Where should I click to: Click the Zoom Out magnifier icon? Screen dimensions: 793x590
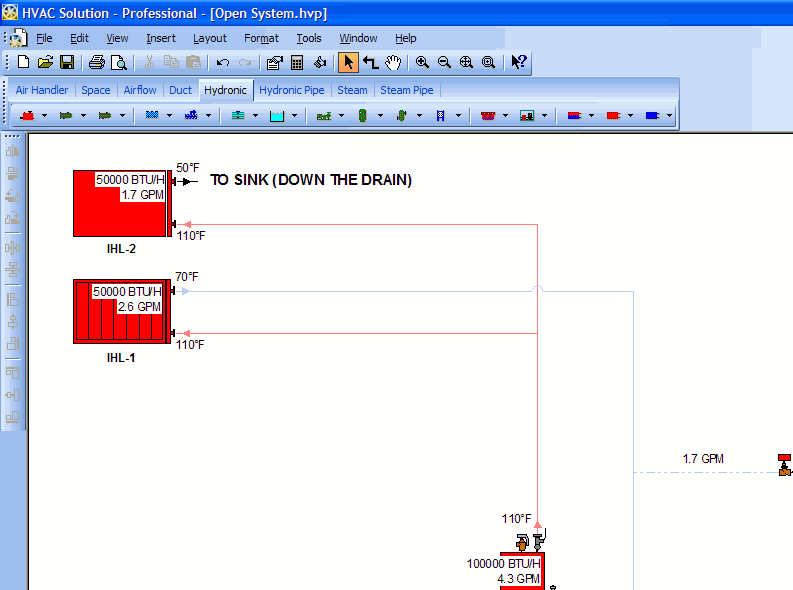pos(444,62)
